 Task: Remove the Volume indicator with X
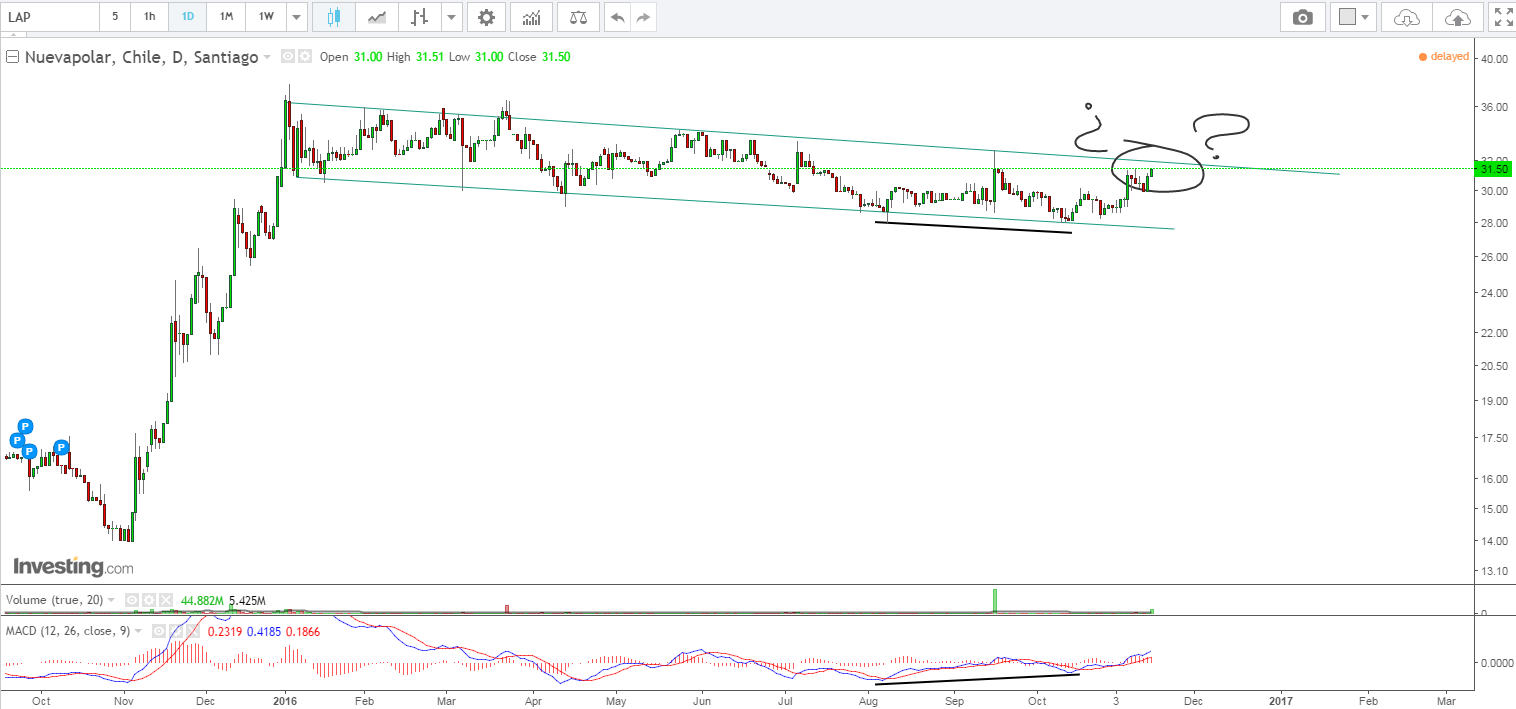165,600
